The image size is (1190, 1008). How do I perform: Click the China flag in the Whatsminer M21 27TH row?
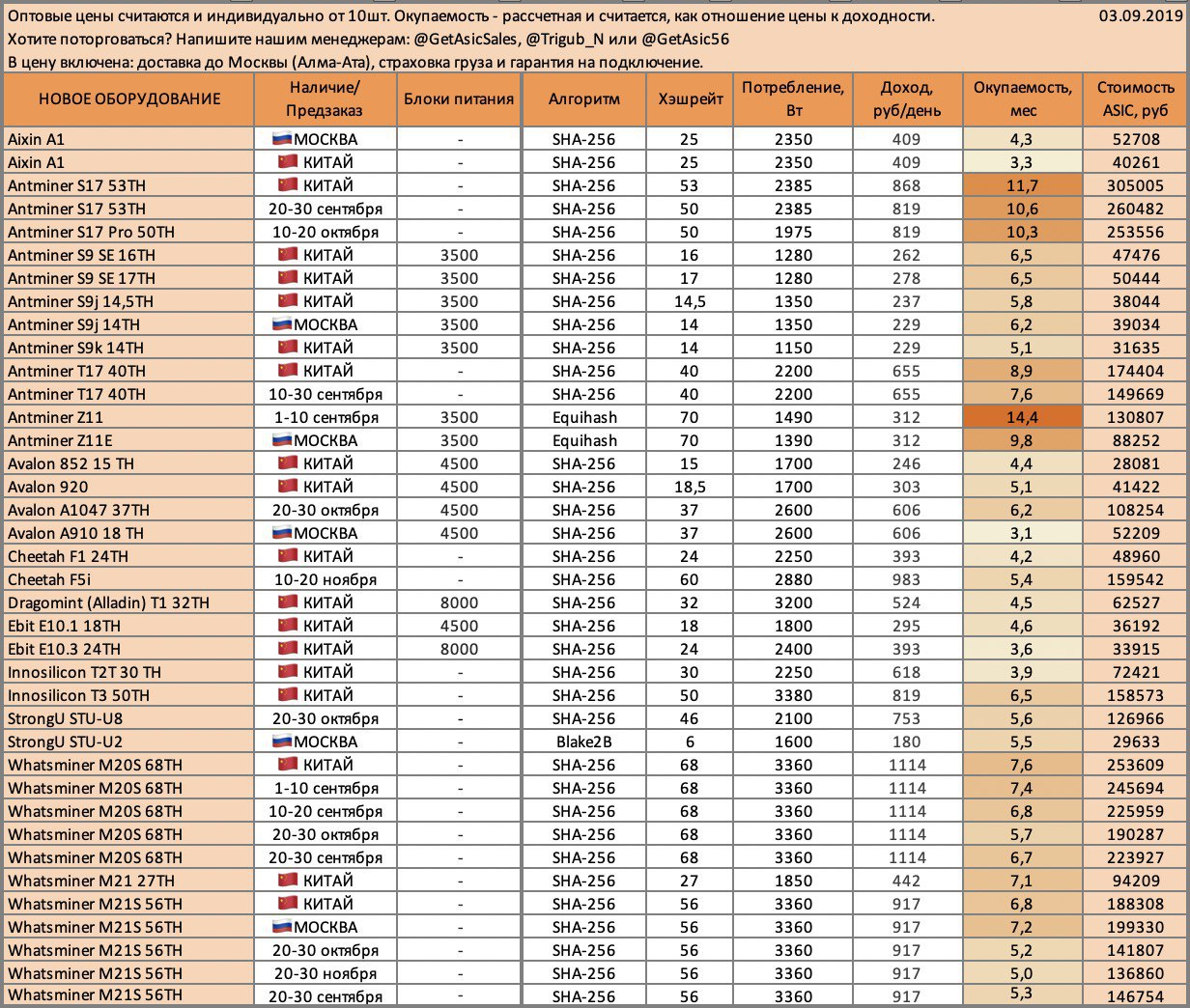[x=287, y=881]
